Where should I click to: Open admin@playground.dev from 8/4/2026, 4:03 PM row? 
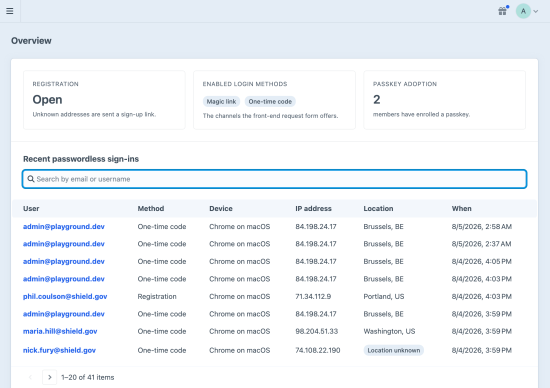(x=64, y=279)
